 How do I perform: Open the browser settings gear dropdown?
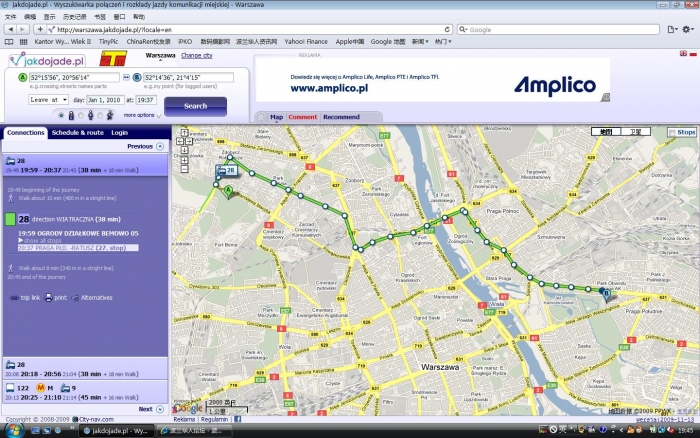(688, 29)
